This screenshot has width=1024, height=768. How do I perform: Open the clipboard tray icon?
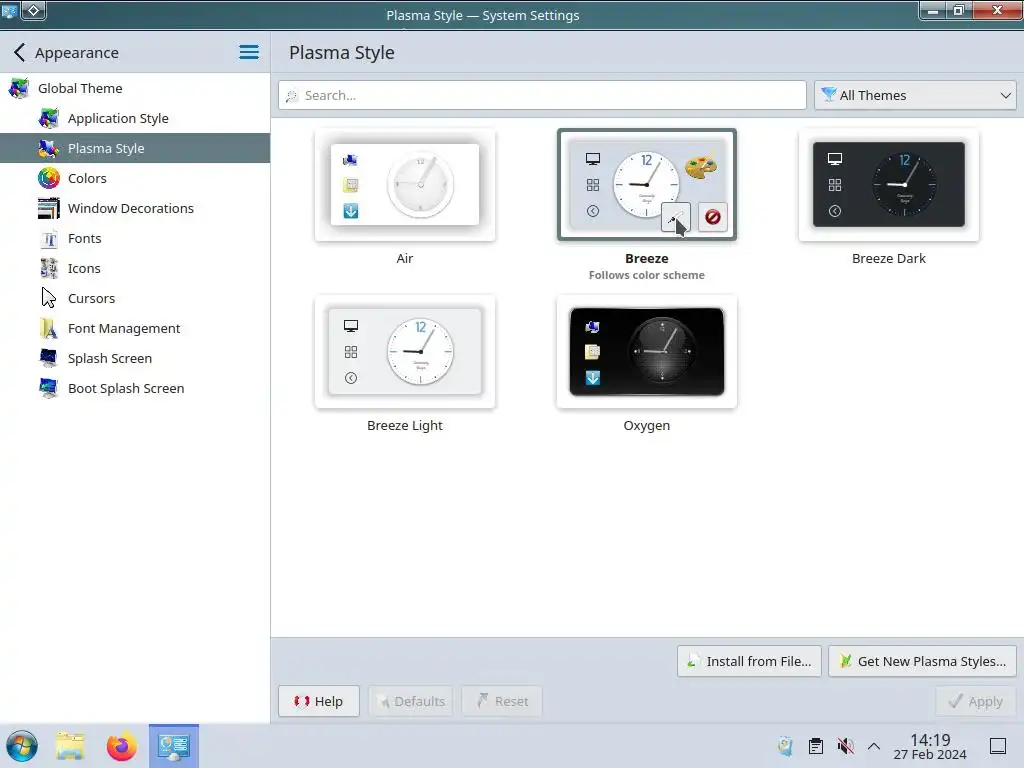(816, 746)
